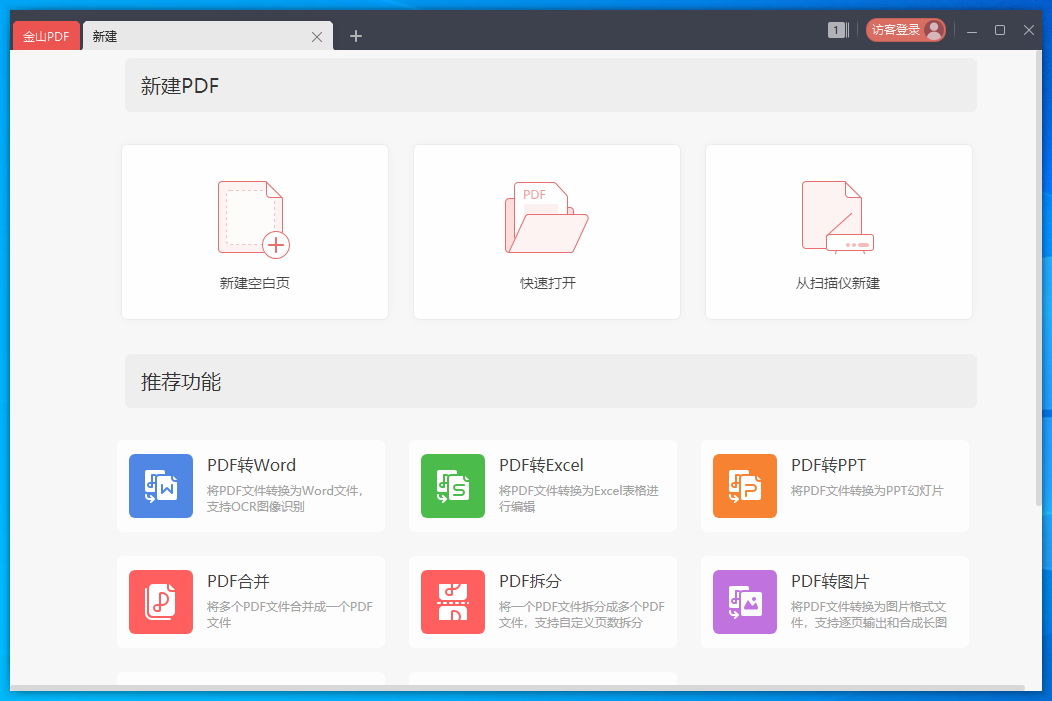
Task: Click the 从扫描仪新建 scanner icon
Action: tap(838, 217)
